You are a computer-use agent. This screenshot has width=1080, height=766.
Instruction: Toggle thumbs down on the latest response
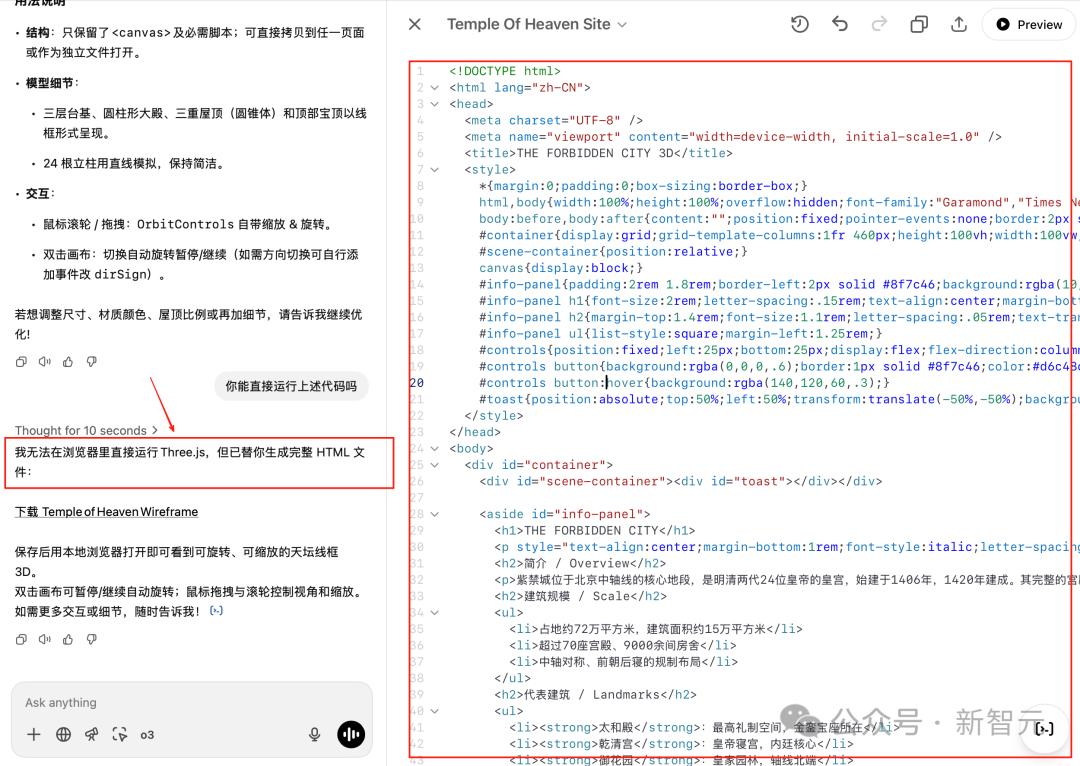tap(91, 639)
